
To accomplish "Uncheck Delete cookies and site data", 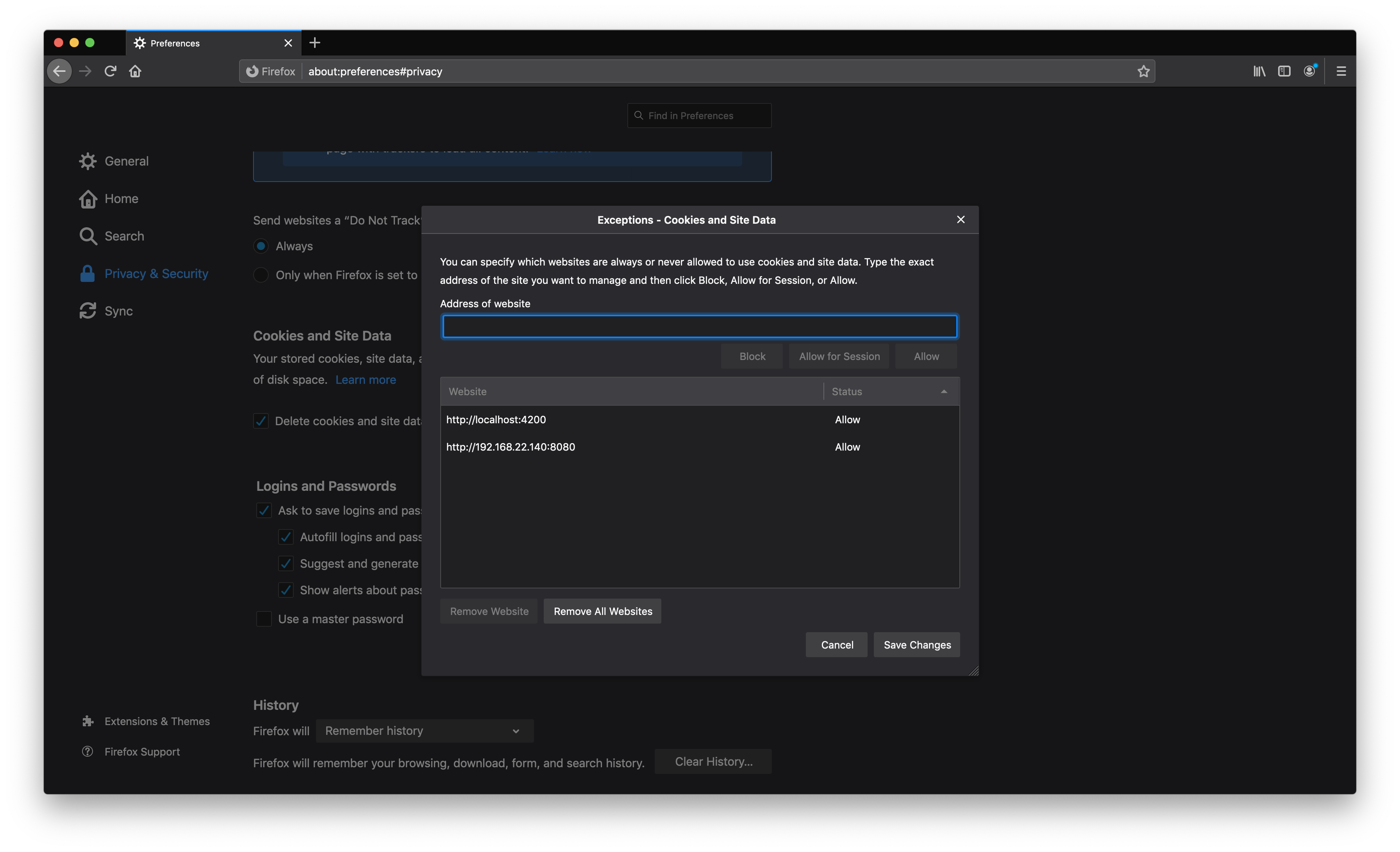I will [x=261, y=421].
